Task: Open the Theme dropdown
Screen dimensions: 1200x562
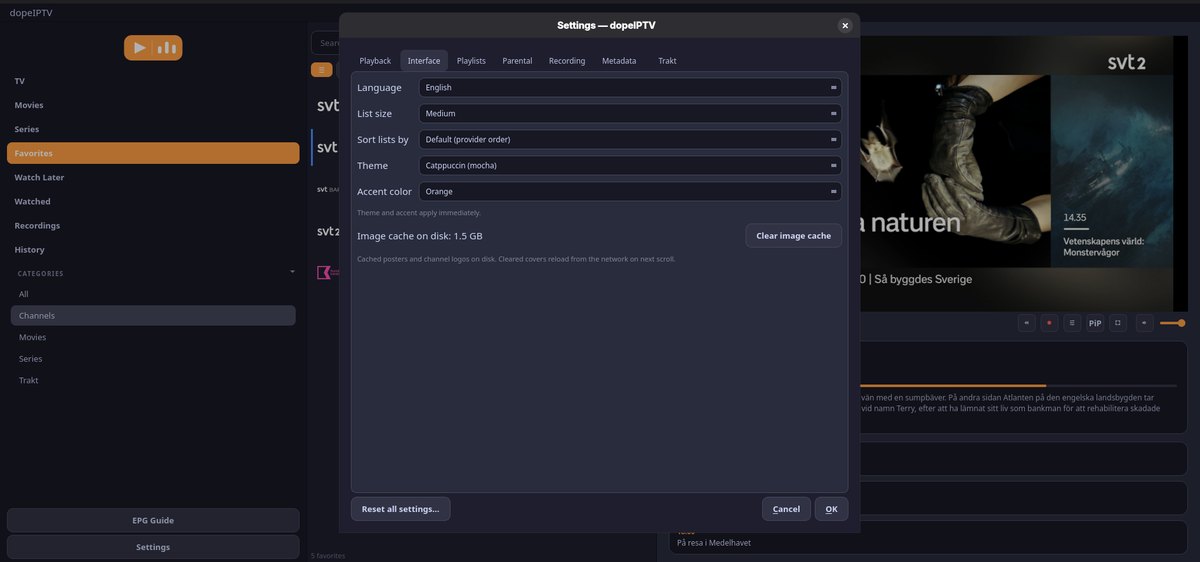Action: pyautogui.click(x=630, y=165)
